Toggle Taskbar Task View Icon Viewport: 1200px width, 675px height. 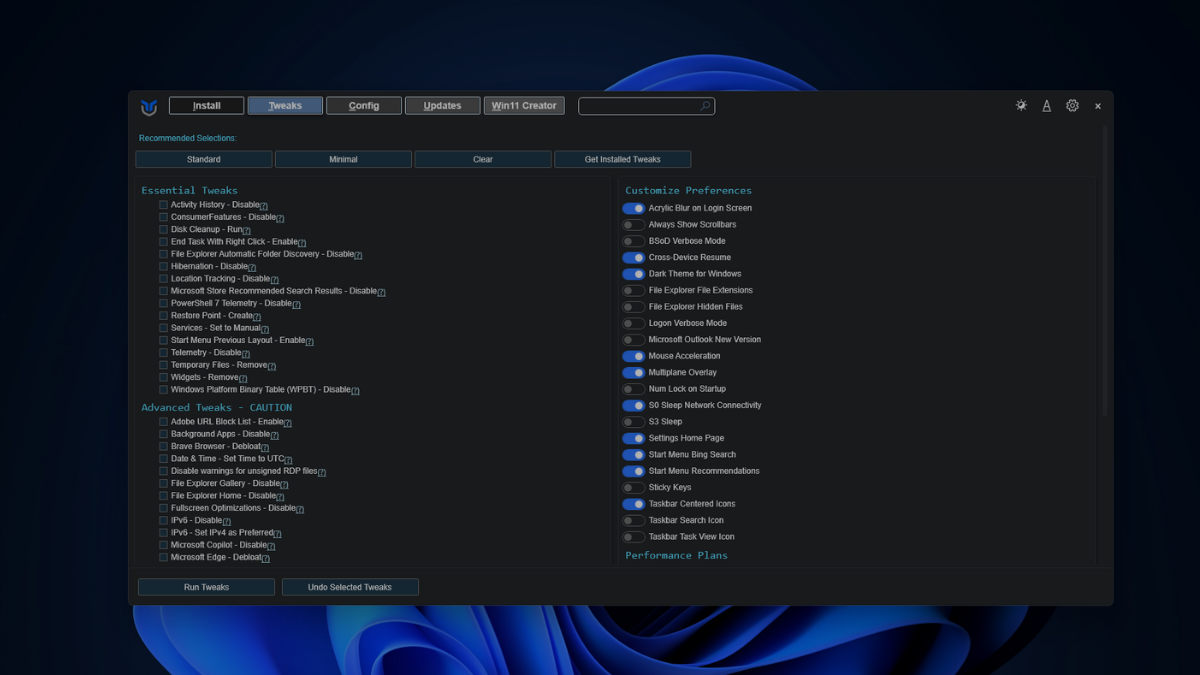pyautogui.click(x=633, y=537)
